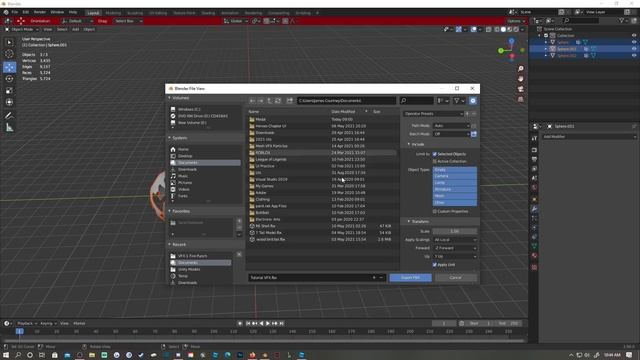The width and height of the screenshot is (640, 360).
Task: Toggle the Mesh object type in list
Action: click(x=454, y=196)
